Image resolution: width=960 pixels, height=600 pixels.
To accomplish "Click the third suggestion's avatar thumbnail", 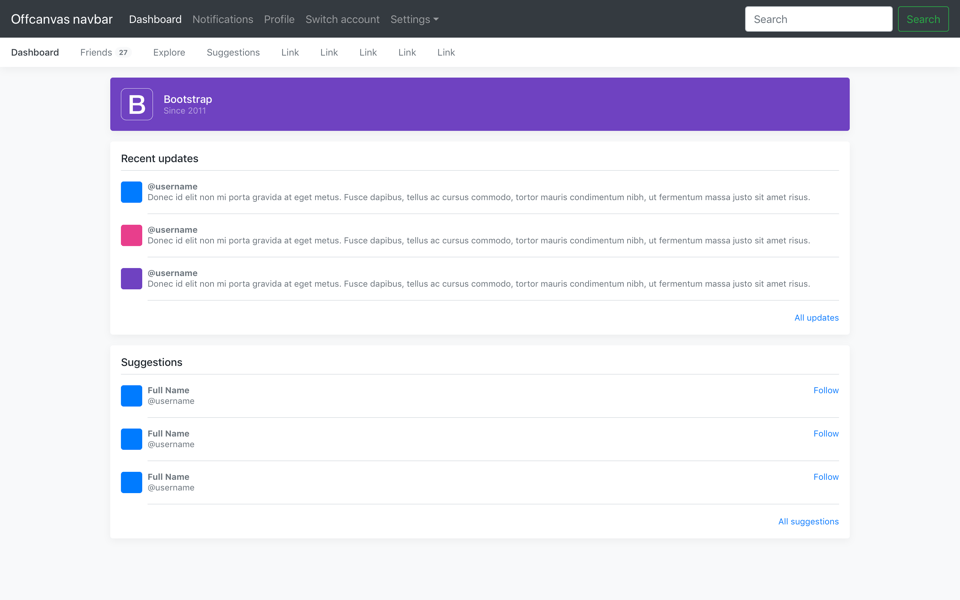I will point(131,482).
